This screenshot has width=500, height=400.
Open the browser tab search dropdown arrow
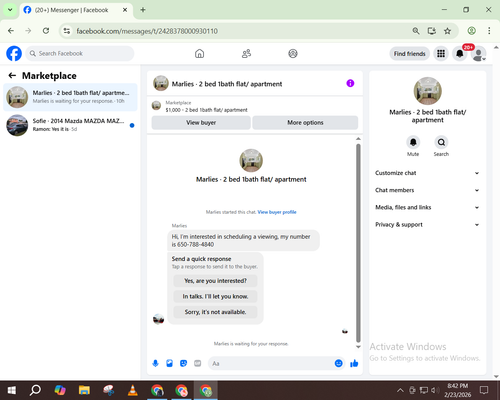[10, 10]
